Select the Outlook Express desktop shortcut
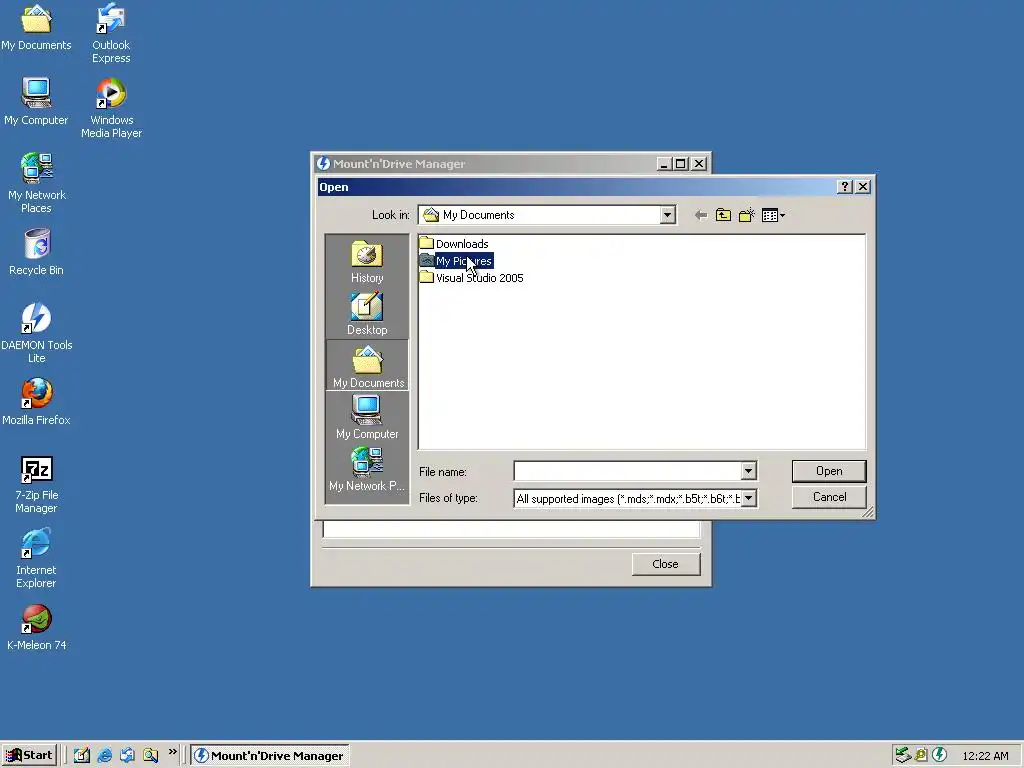Image resolution: width=1024 pixels, height=768 pixels. point(111,33)
